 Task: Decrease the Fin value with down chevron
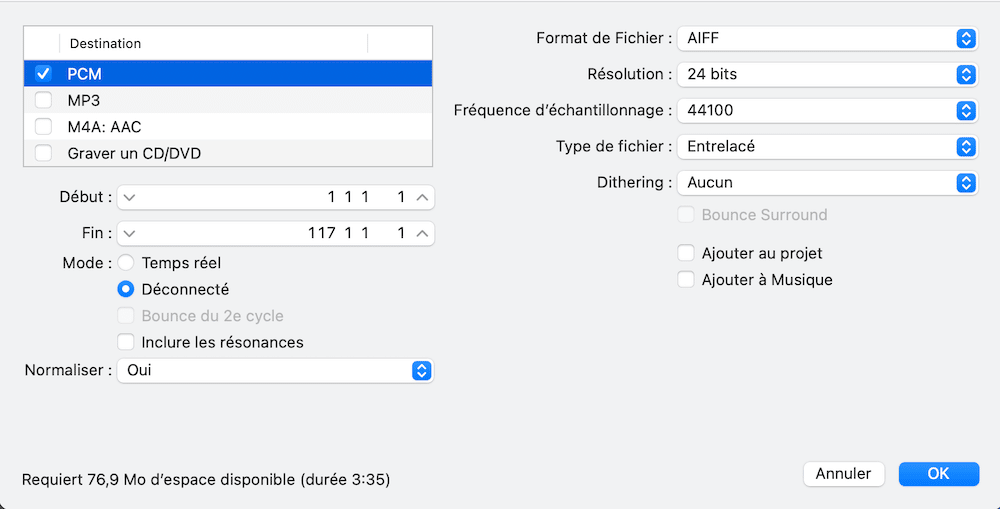[x=129, y=233]
